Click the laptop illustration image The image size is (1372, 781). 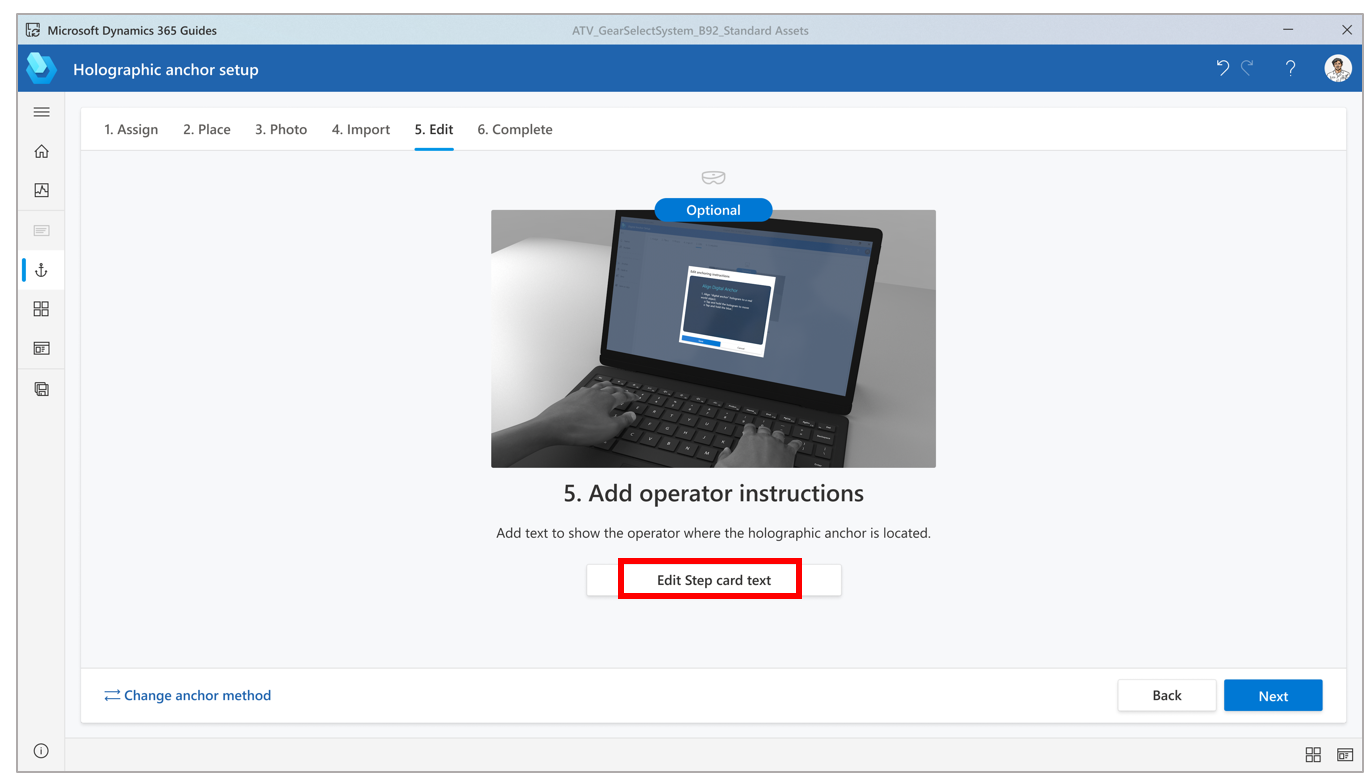pos(713,338)
